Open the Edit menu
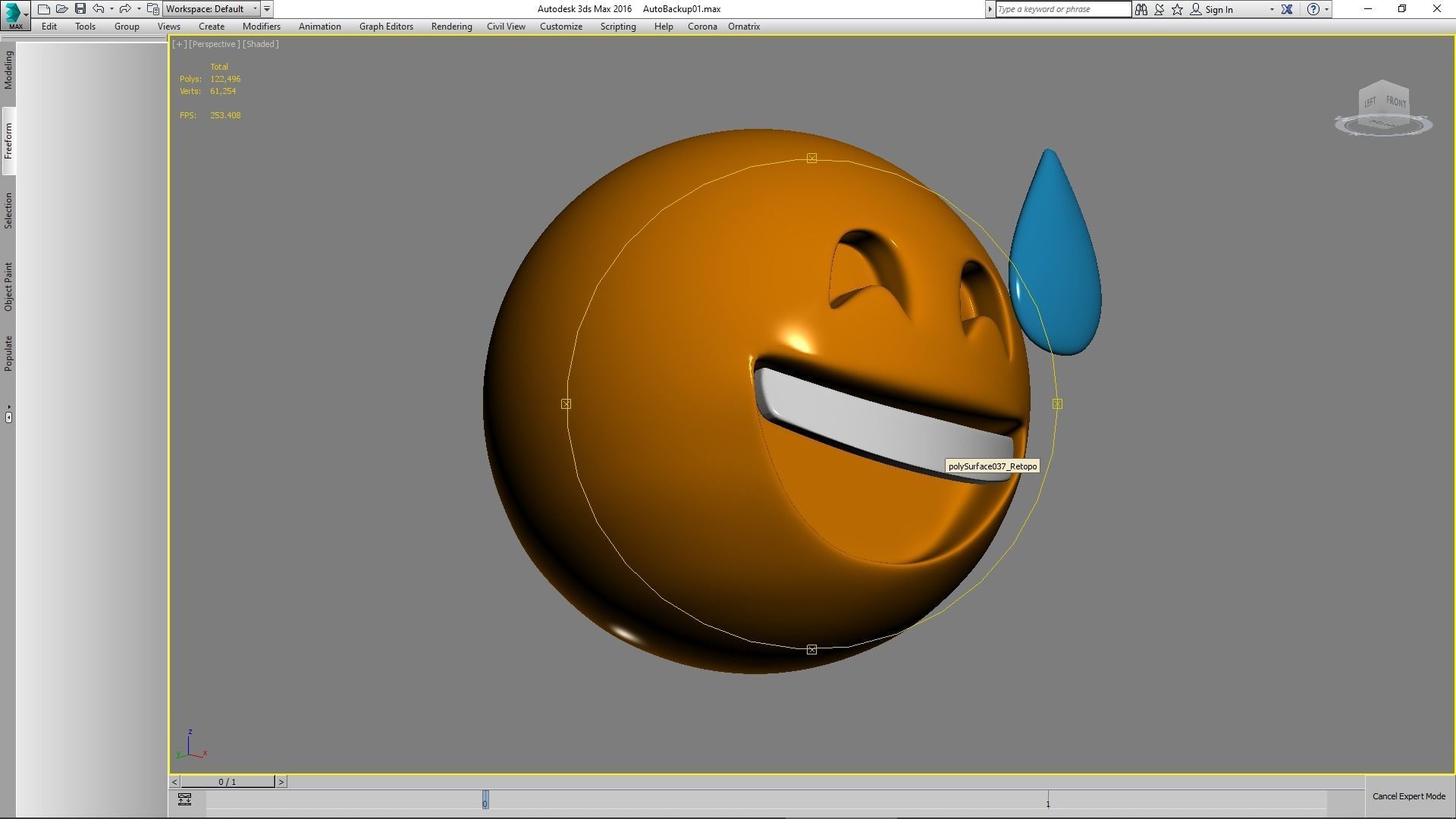Viewport: 1456px width, 819px height. click(49, 27)
